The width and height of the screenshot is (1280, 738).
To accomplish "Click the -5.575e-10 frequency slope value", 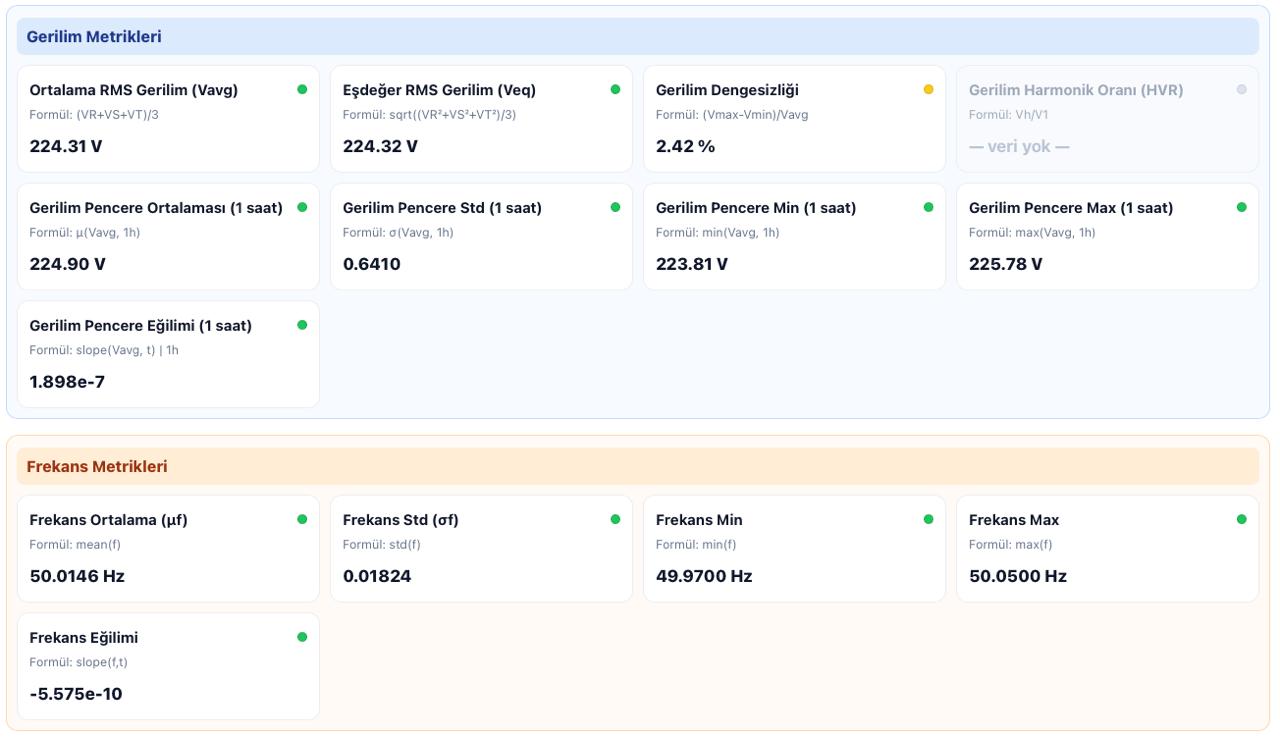I will tap(76, 694).
